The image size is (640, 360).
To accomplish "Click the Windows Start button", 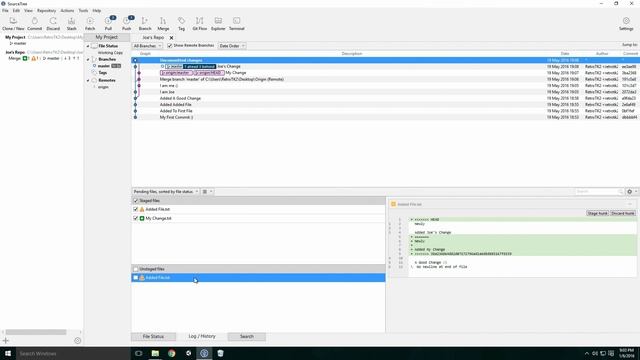I will pos(8,353).
